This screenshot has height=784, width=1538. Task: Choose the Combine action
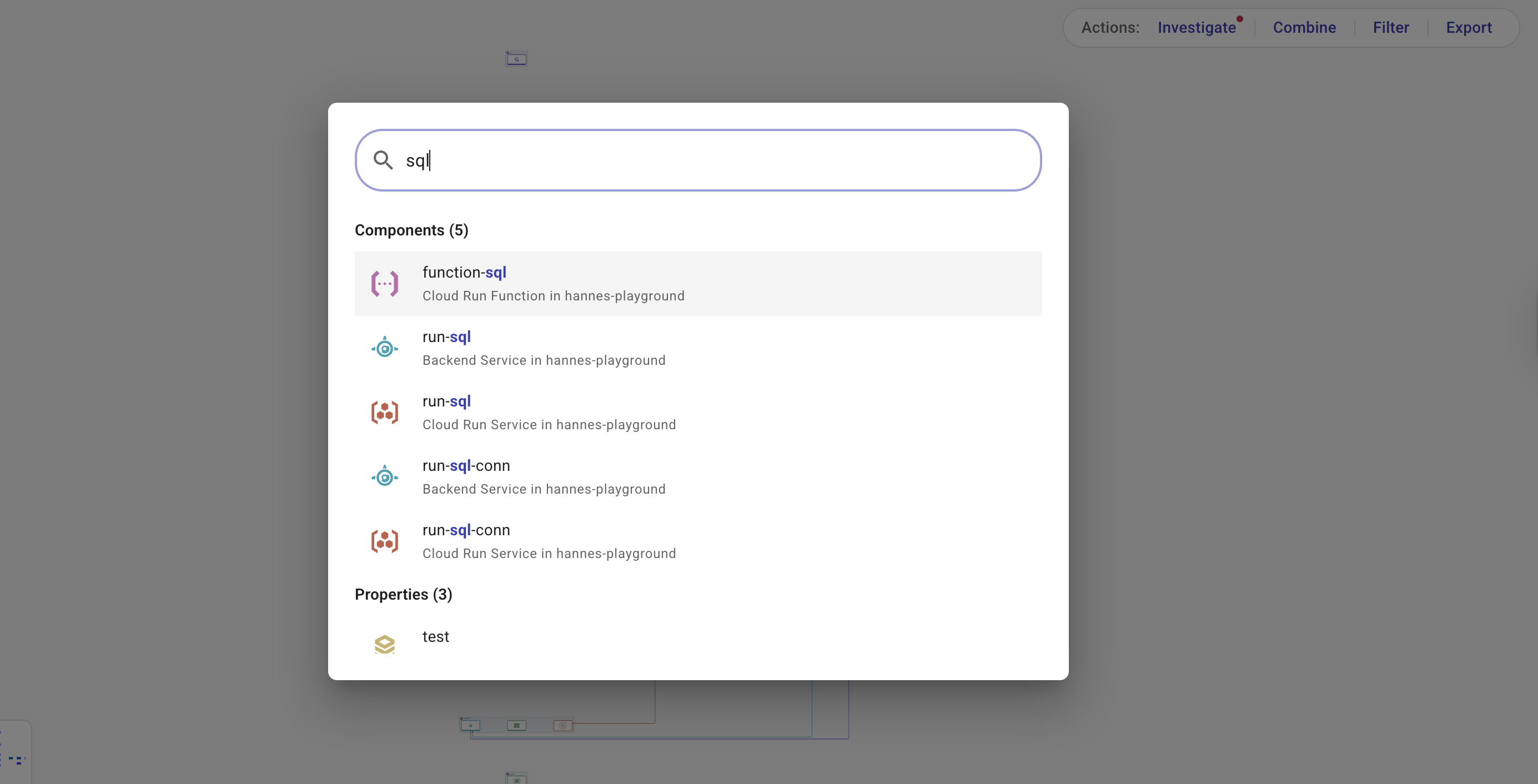pos(1305,27)
